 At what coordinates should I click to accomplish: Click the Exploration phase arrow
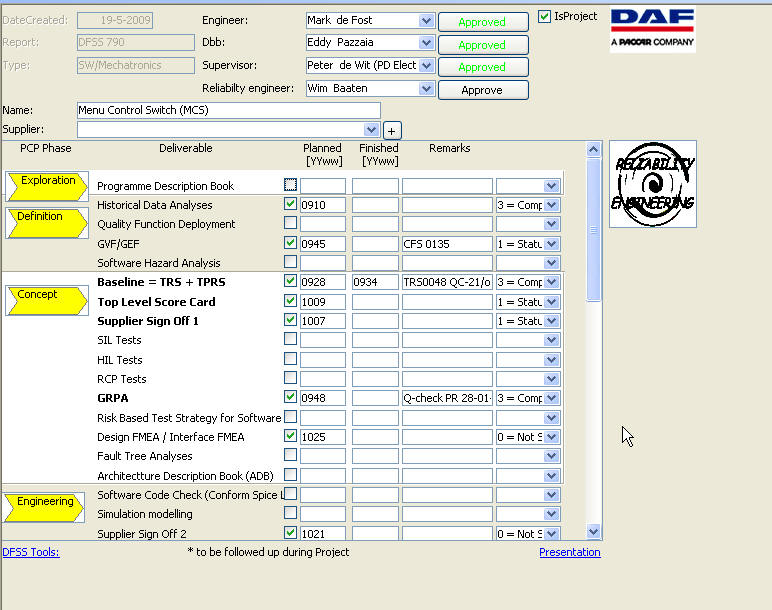(x=47, y=186)
